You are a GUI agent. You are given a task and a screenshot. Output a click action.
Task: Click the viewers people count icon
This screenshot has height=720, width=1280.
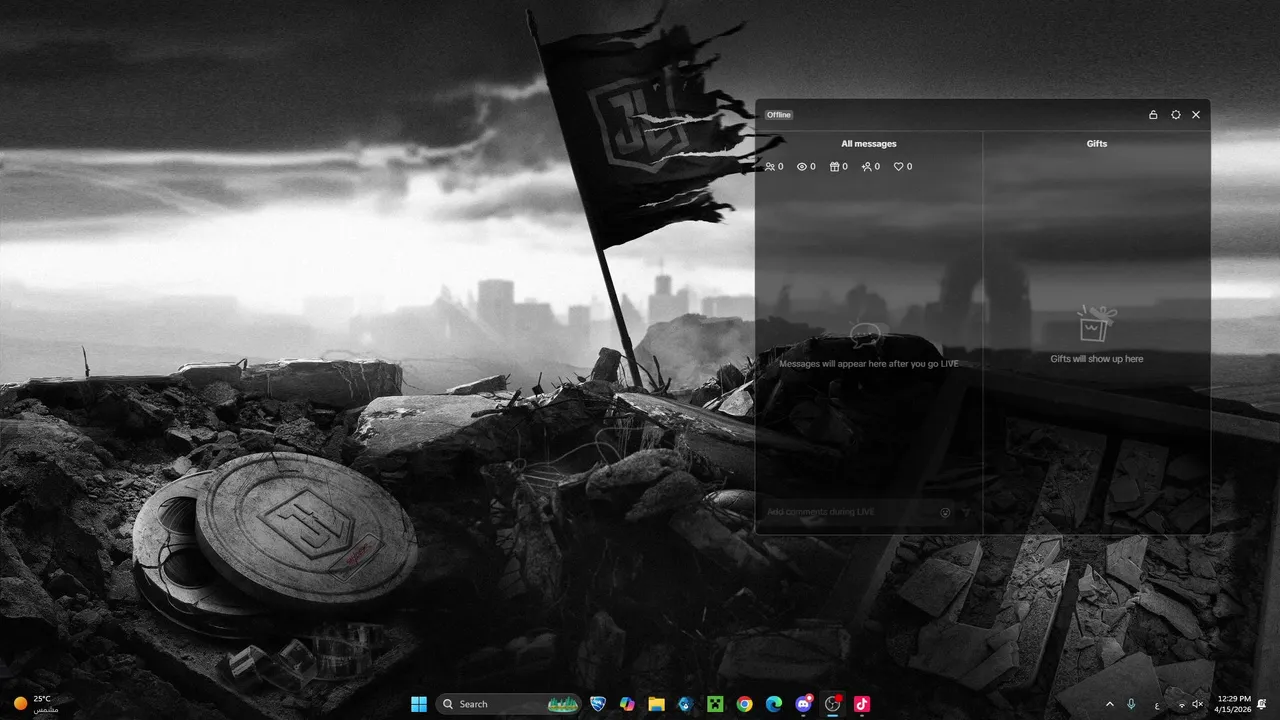coord(770,167)
